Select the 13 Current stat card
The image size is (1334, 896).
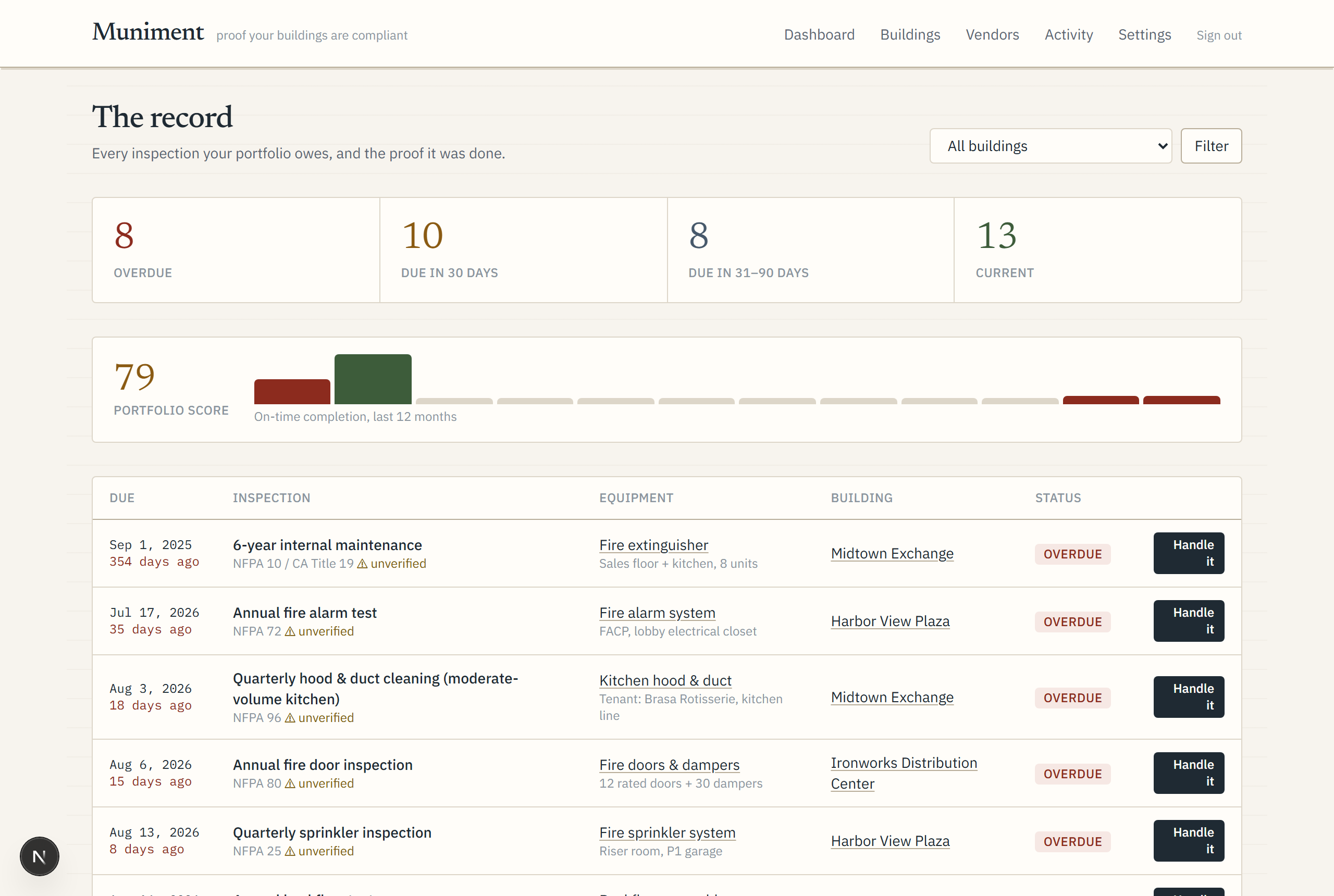click(x=1097, y=250)
